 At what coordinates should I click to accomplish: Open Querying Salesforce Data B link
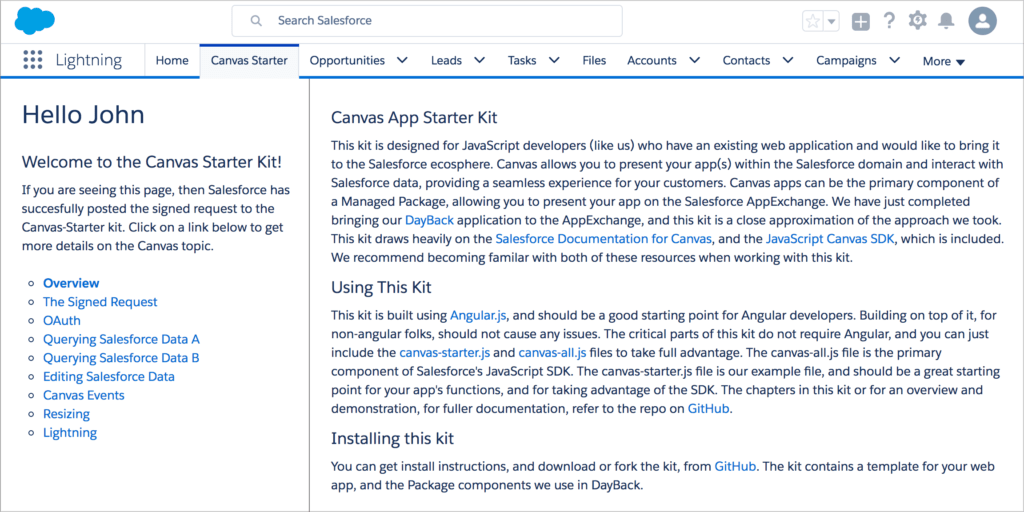click(x=121, y=358)
